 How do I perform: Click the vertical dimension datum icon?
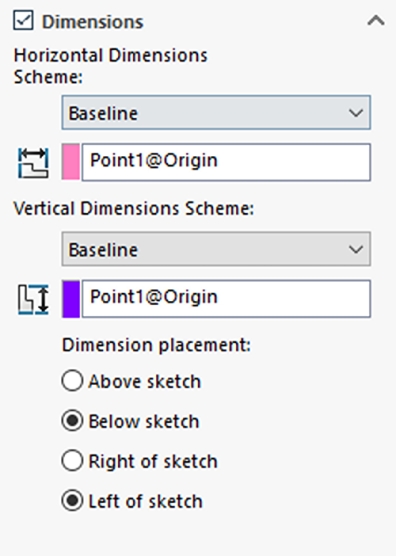click(x=33, y=299)
